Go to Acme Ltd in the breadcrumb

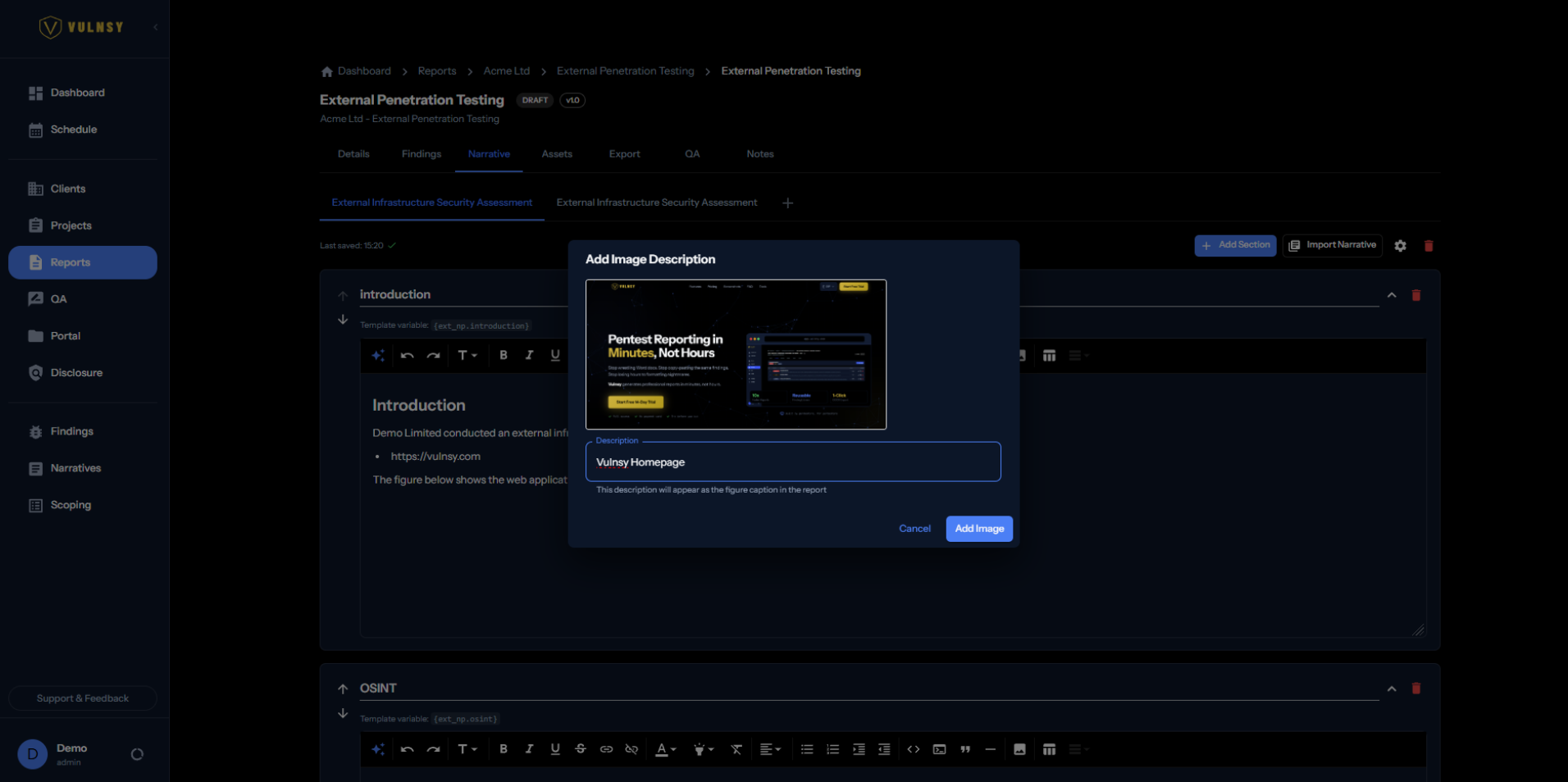(x=507, y=71)
